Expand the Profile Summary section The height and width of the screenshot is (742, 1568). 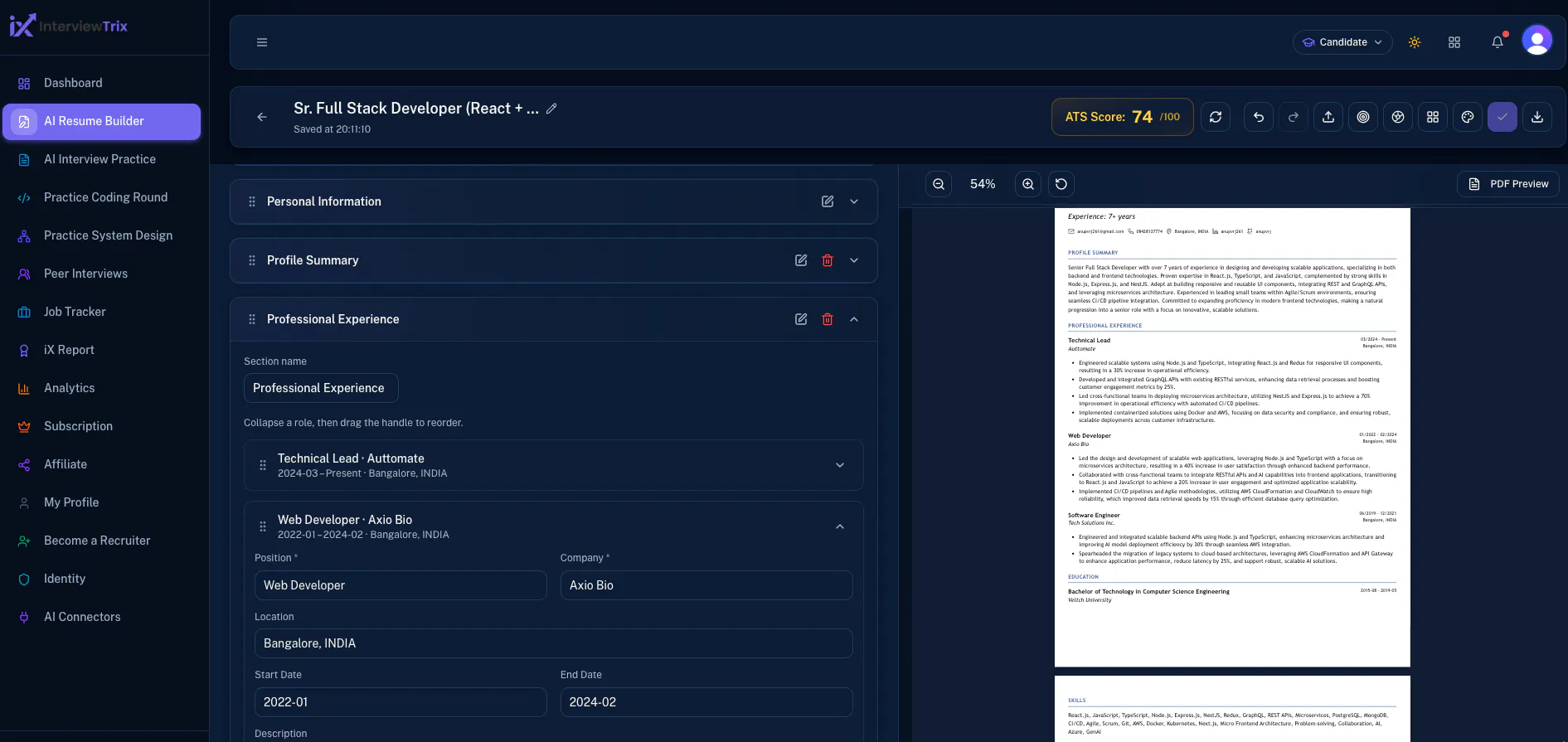854,260
